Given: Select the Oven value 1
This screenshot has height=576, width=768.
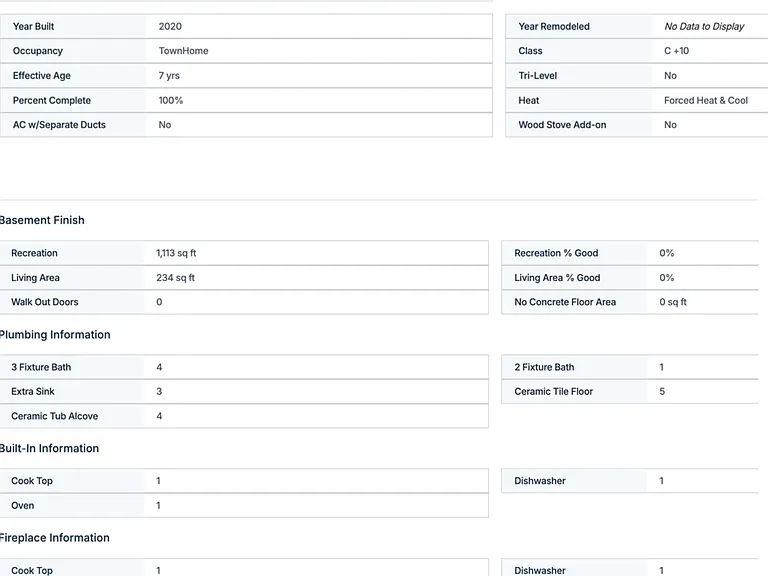Looking at the screenshot, I should click(x=158, y=506).
